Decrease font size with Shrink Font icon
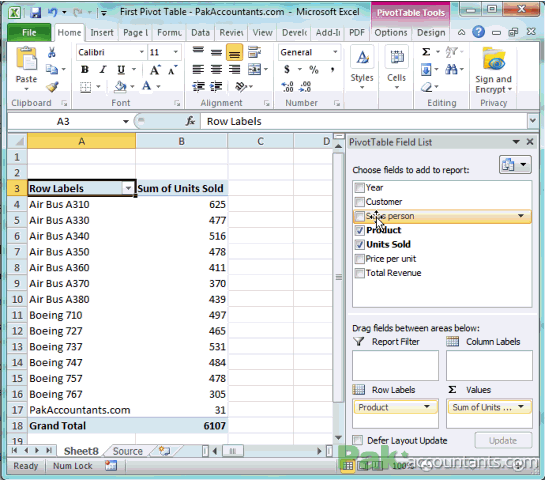 172,70
